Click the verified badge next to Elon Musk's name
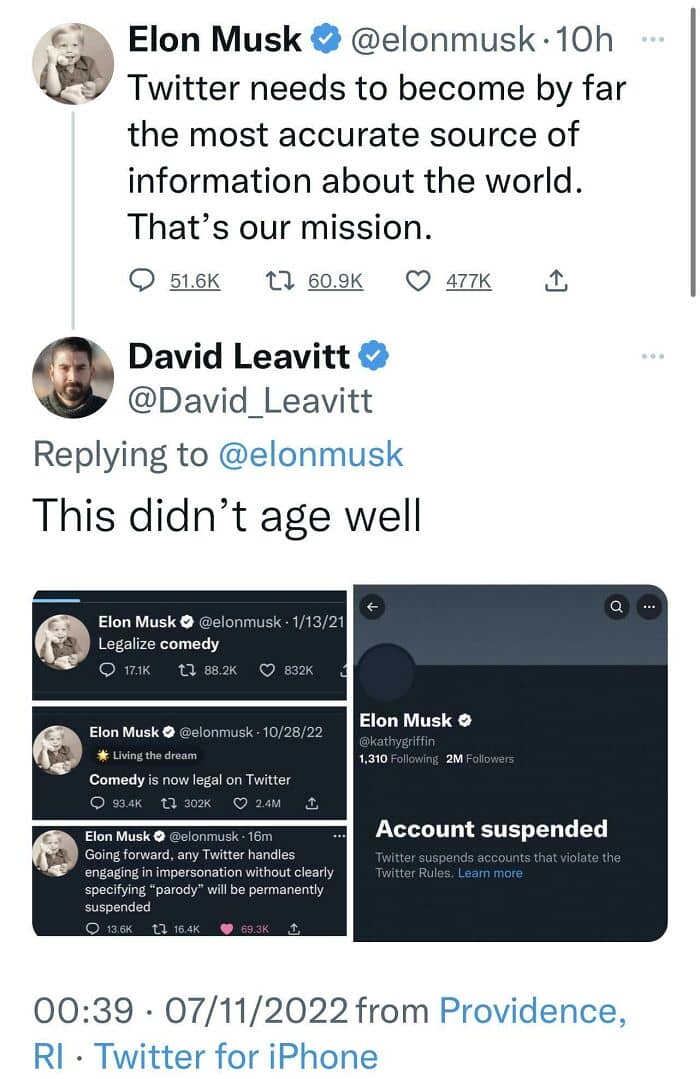 pyautogui.click(x=324, y=40)
